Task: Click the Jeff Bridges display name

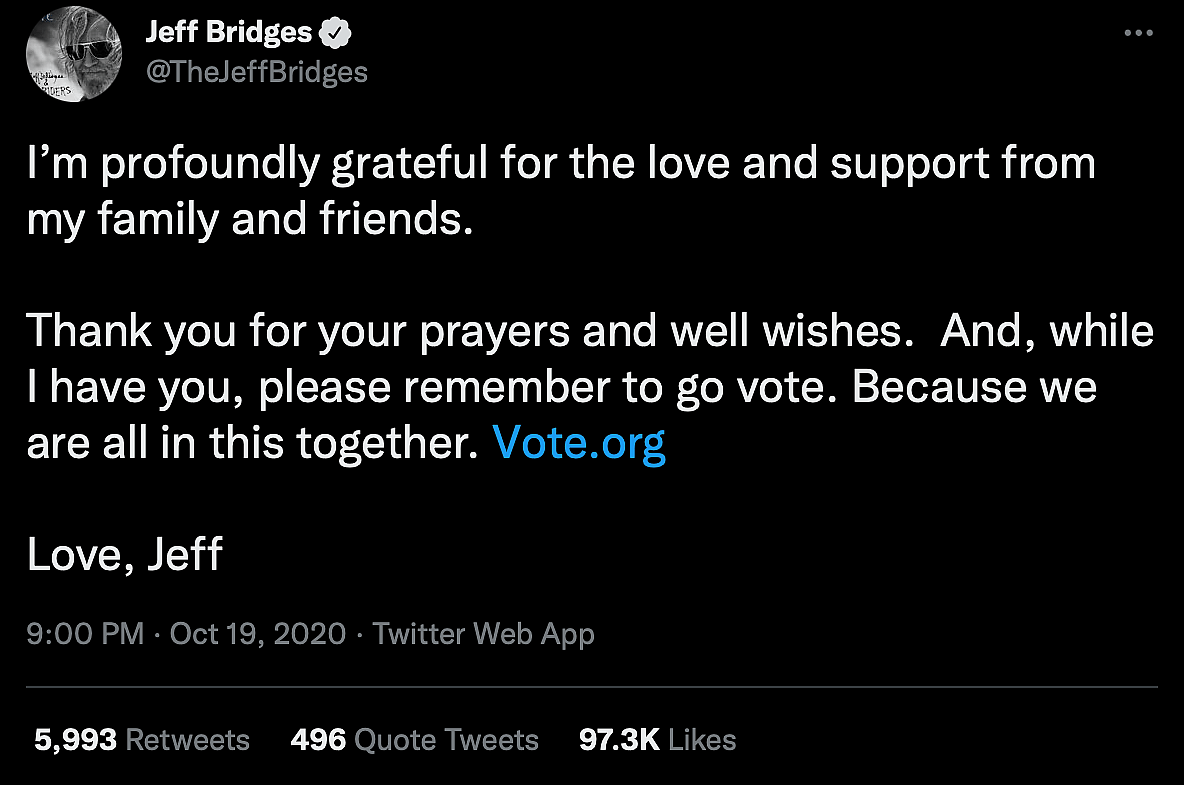Action: tap(228, 33)
